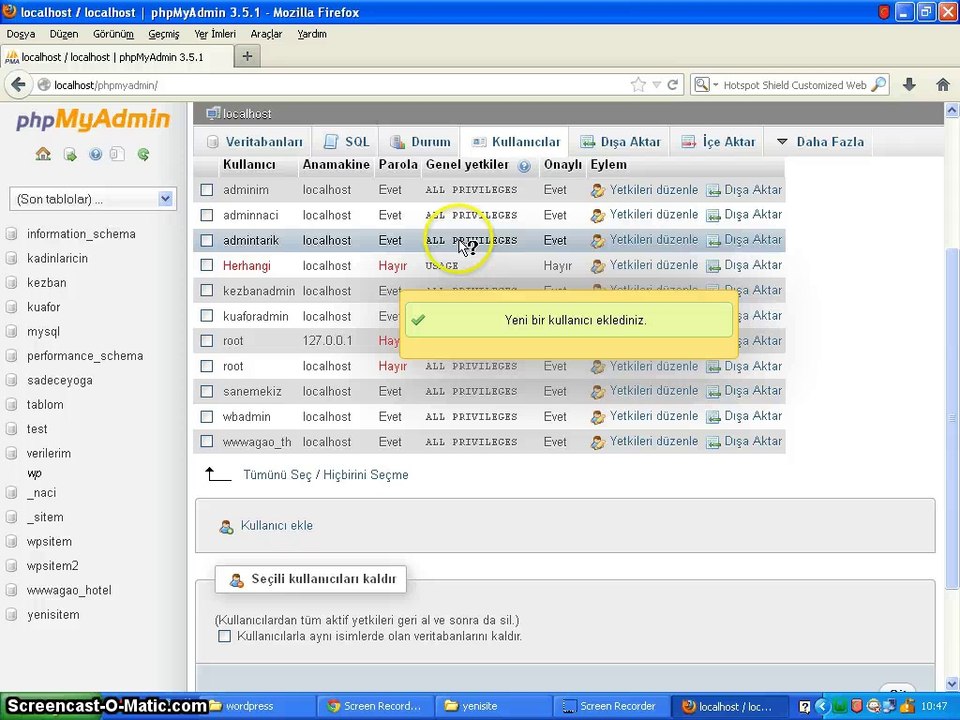Tick the checkbox for user kuaforadmin
This screenshot has height=720, width=960.
point(207,315)
